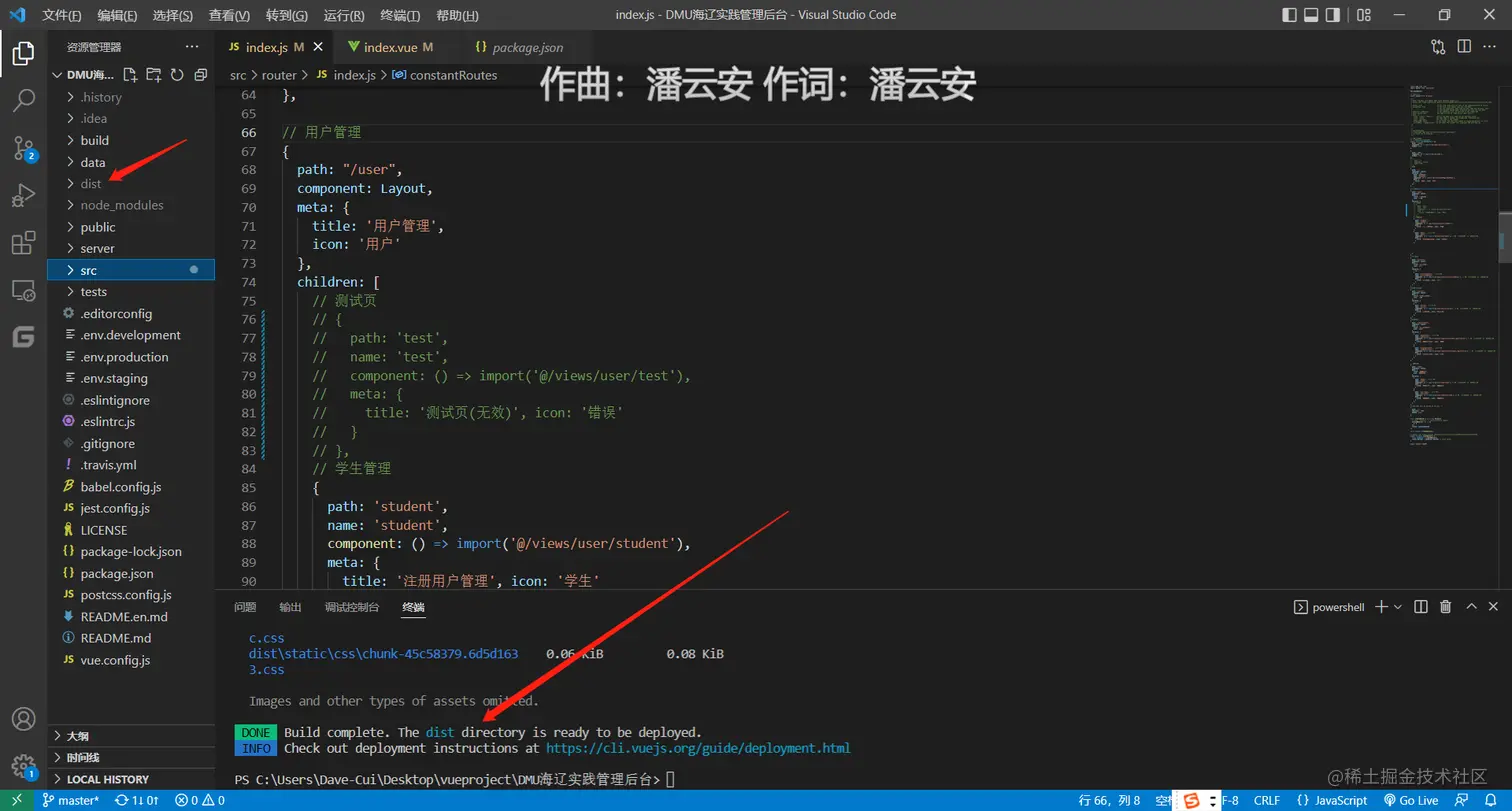Image resolution: width=1512 pixels, height=811 pixels.
Task: Create a new terminal with plus icon
Action: point(1381,607)
